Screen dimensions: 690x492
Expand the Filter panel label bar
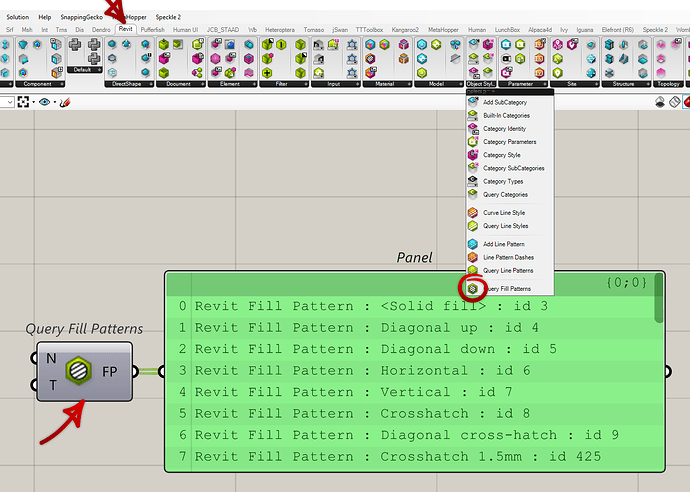[284, 84]
